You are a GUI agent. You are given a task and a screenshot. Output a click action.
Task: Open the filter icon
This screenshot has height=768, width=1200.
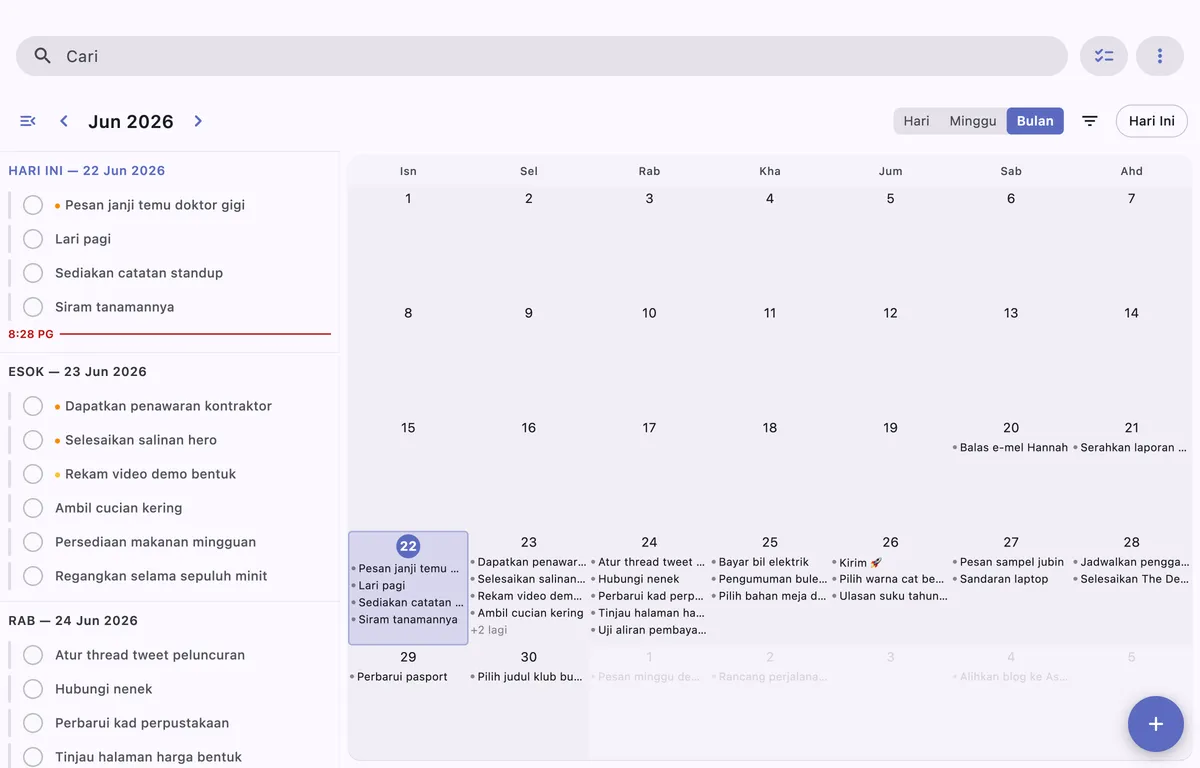(1090, 121)
